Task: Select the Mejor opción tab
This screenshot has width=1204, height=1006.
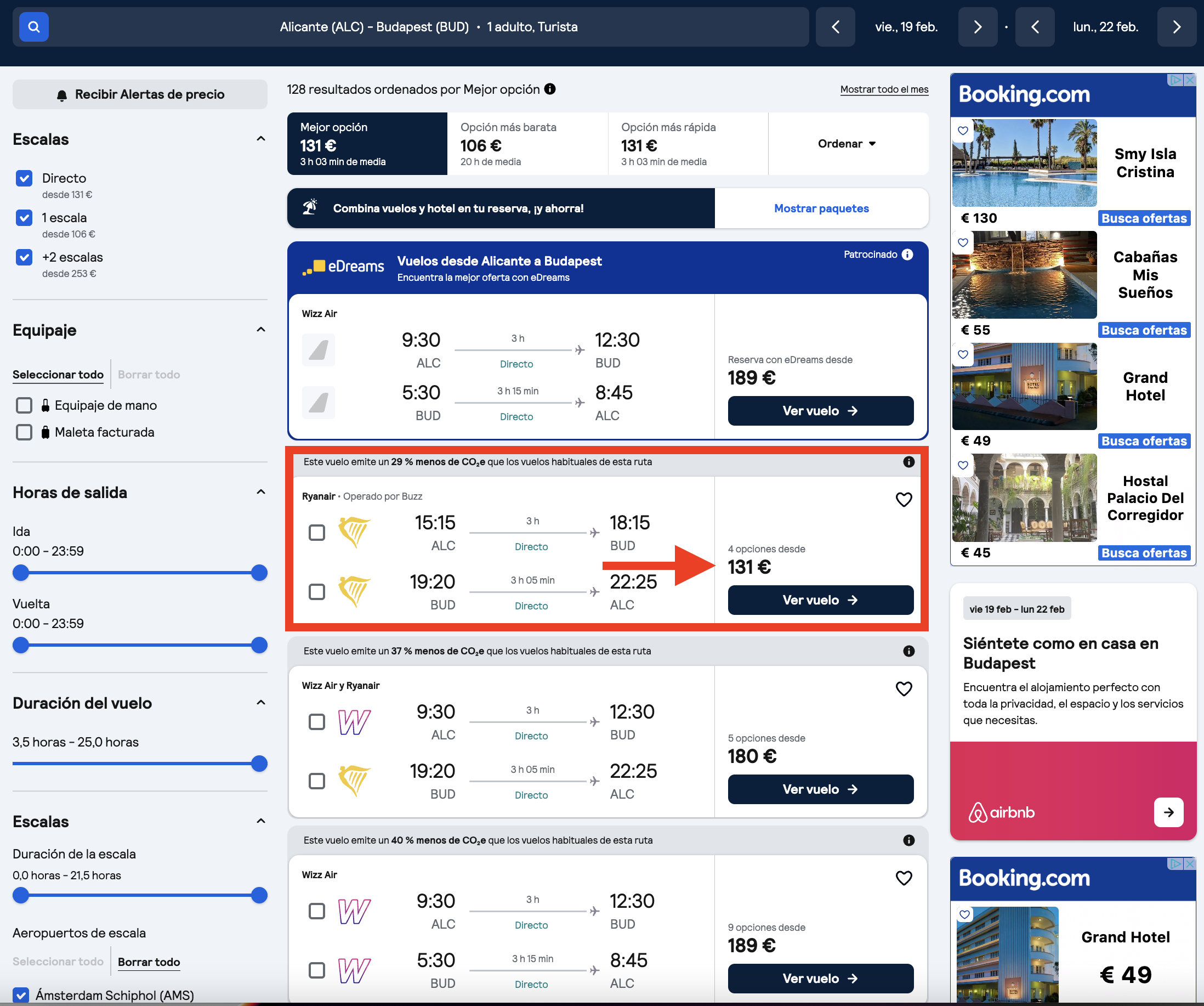Action: coord(367,144)
